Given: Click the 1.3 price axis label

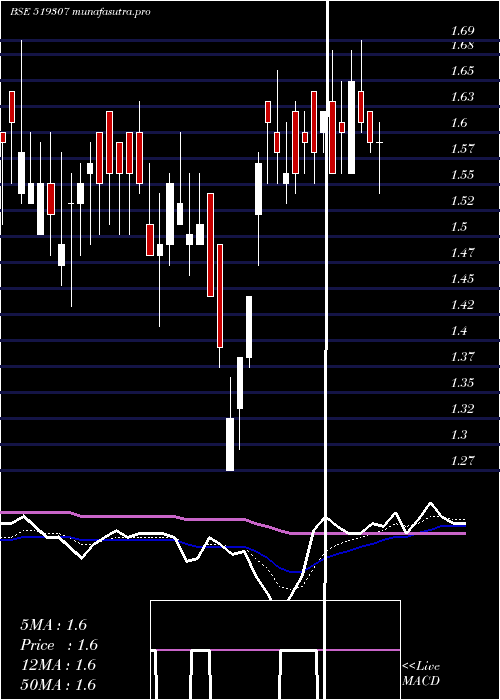Looking at the screenshot, I should tap(458, 434).
